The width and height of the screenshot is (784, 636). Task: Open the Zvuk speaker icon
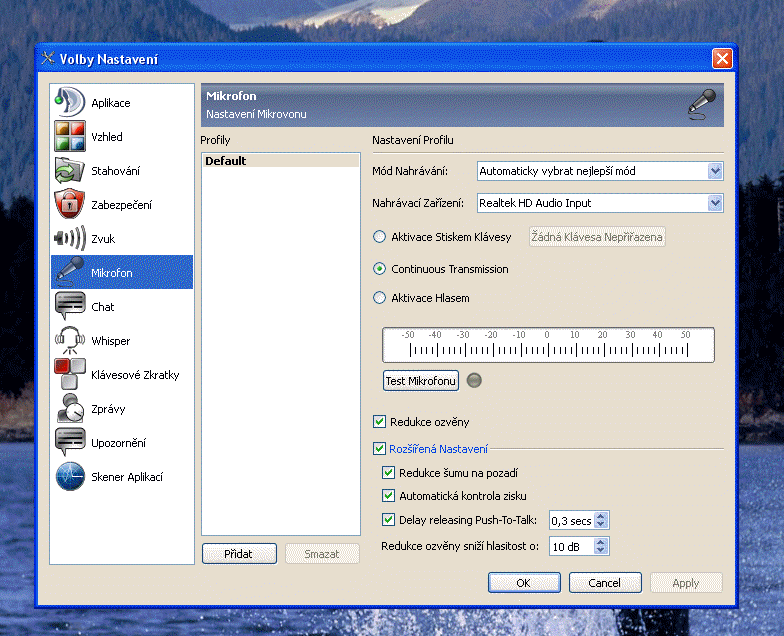coord(70,239)
